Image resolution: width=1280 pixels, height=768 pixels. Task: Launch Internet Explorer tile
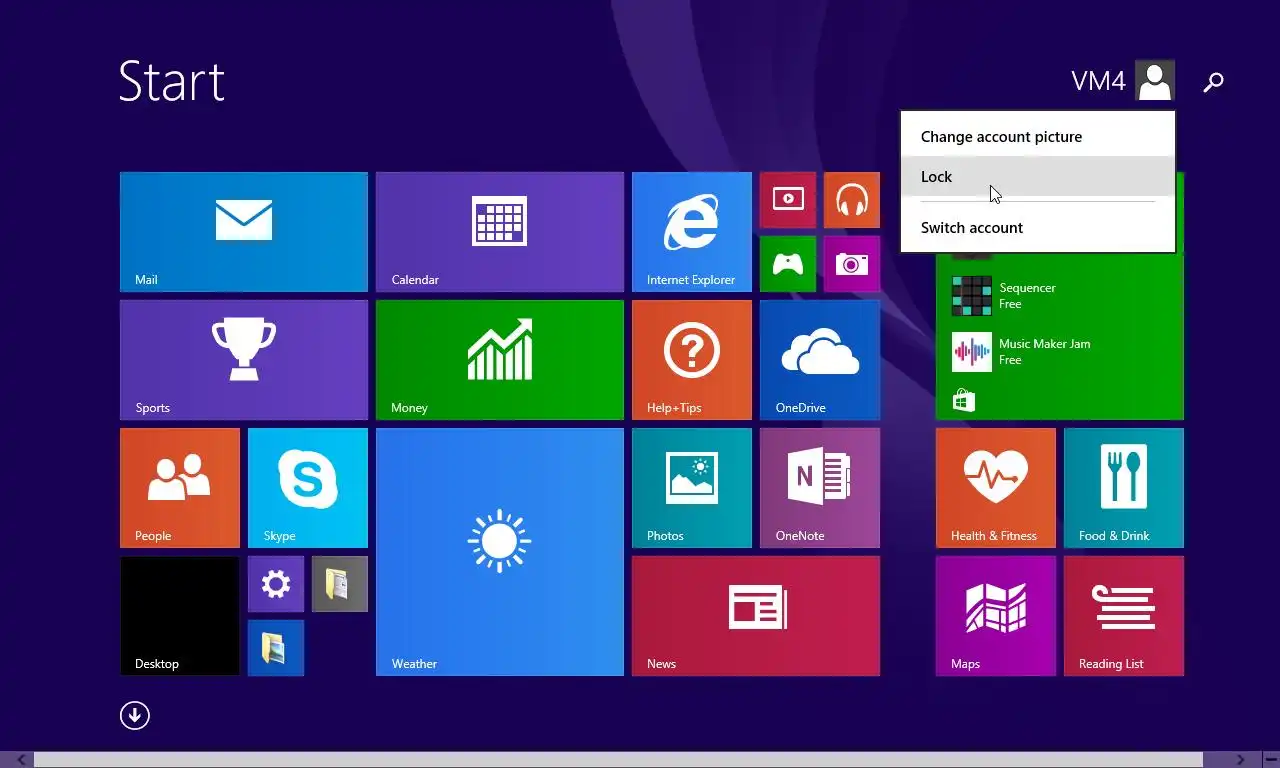click(692, 232)
